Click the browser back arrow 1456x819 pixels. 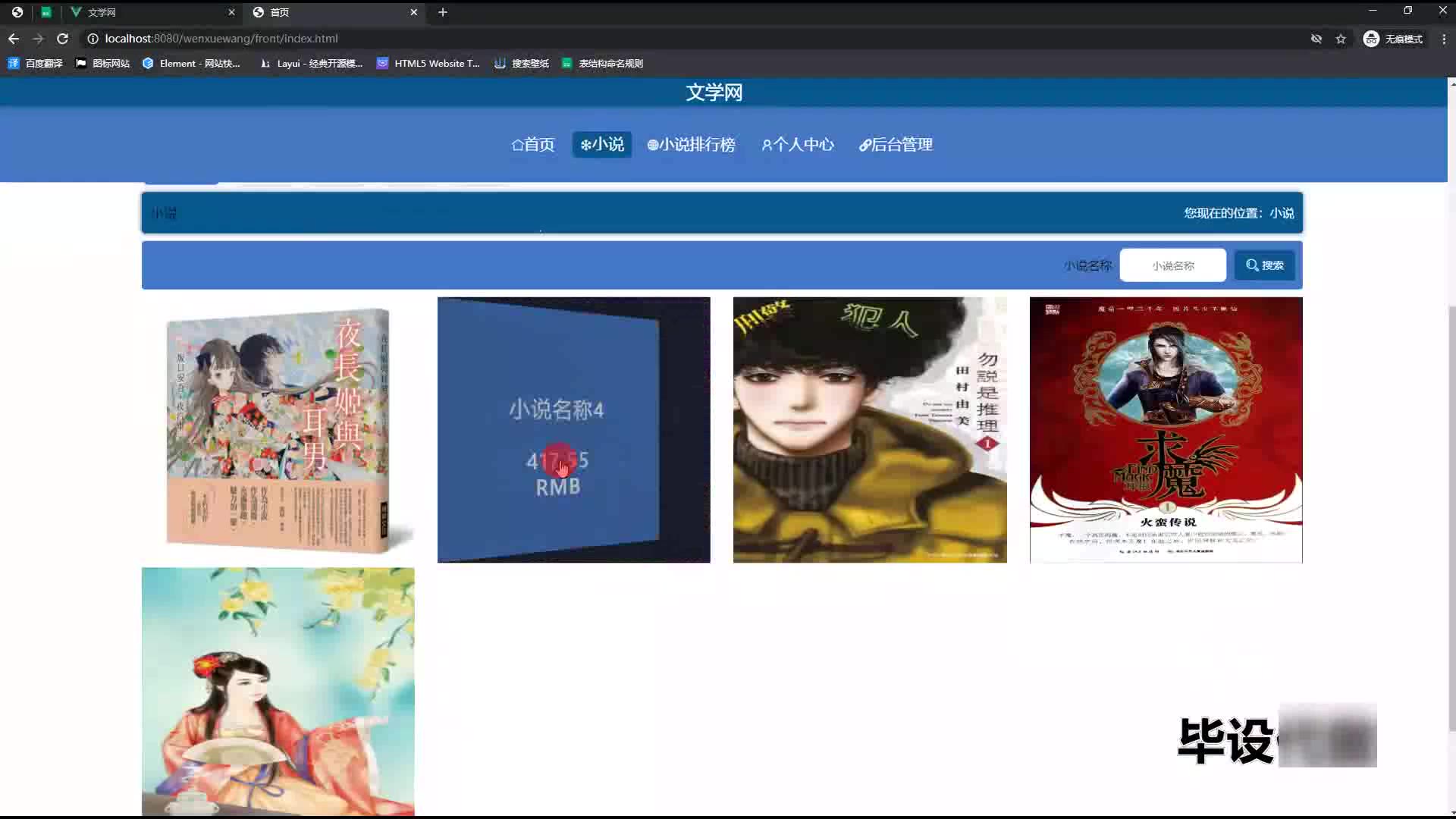click(x=14, y=39)
